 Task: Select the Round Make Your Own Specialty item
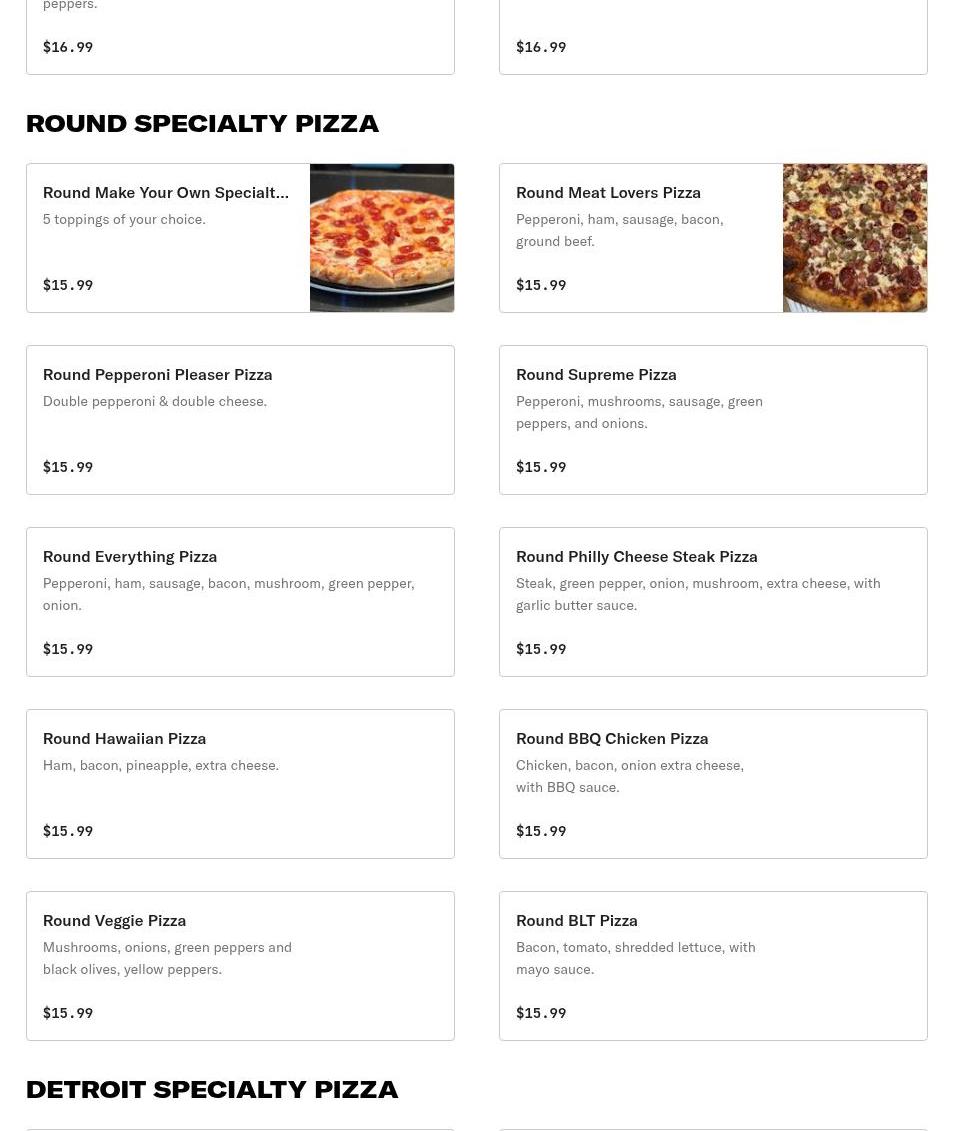coord(240,238)
